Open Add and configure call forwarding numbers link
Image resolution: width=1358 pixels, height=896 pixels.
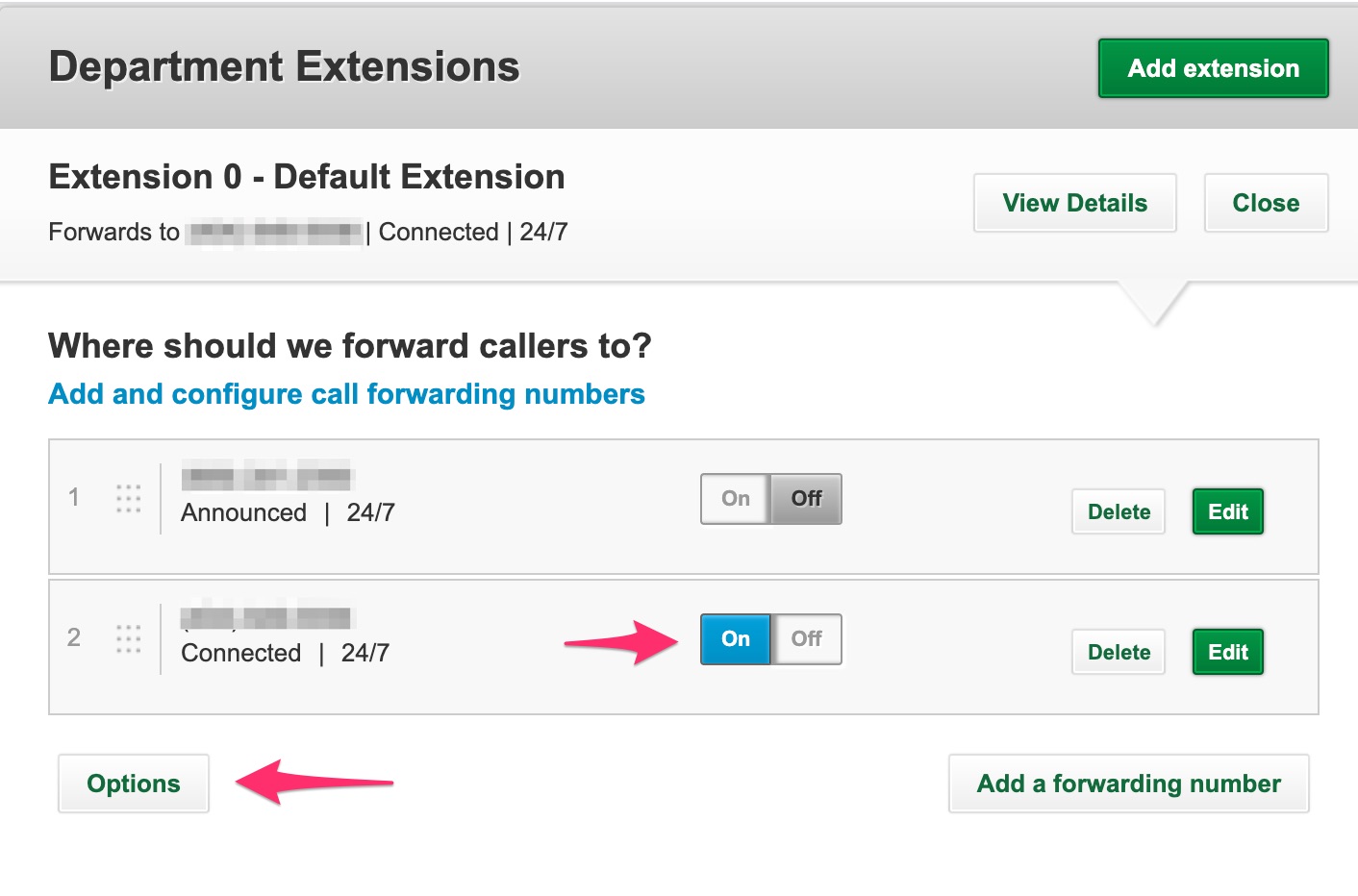click(x=346, y=394)
